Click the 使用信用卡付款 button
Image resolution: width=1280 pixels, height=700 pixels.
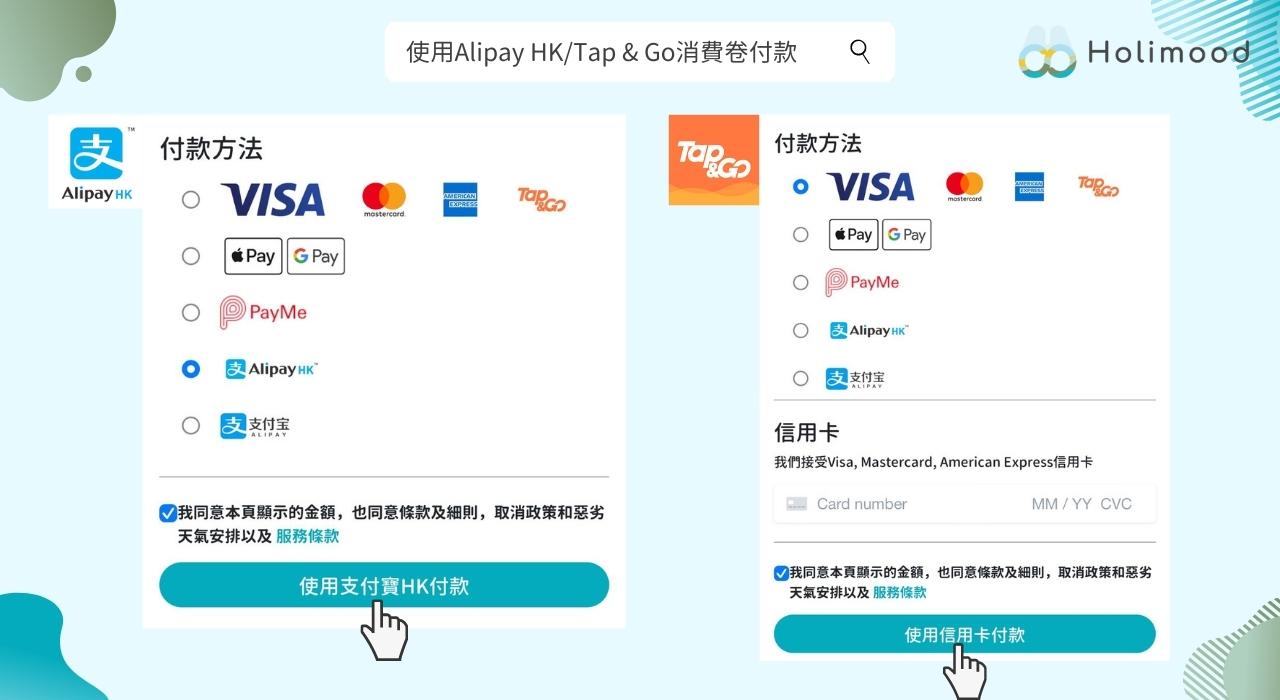(x=965, y=634)
